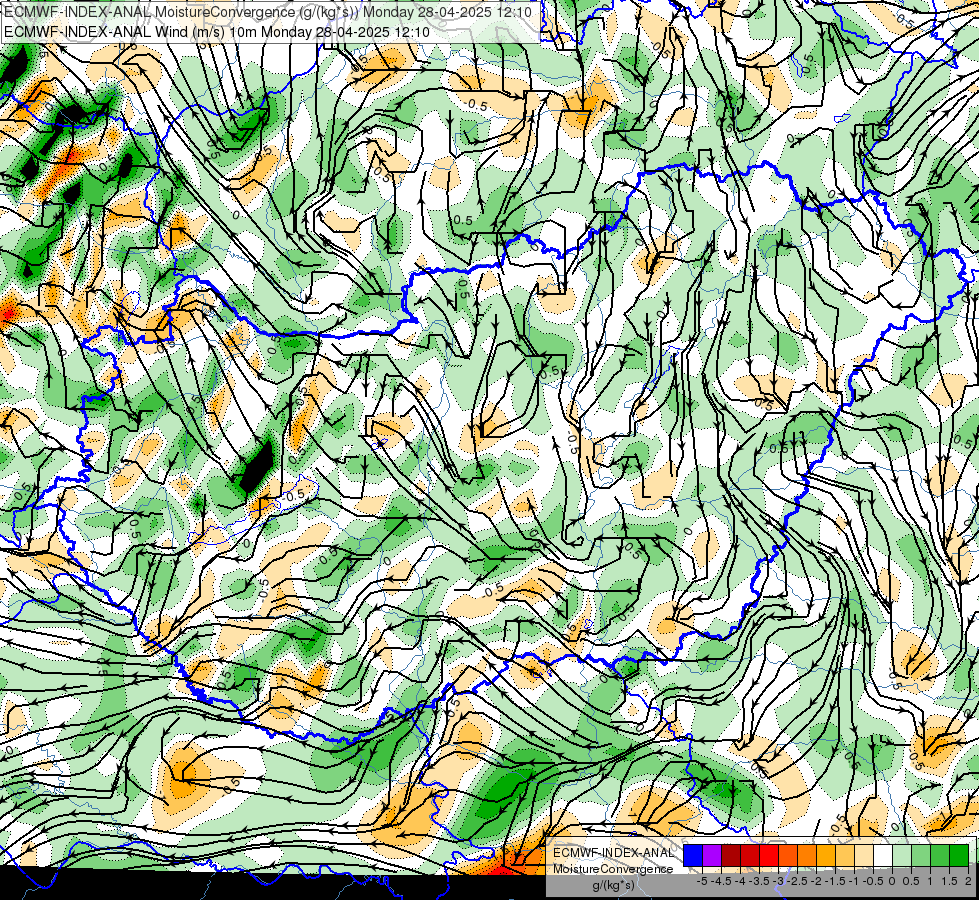Click the 1.5 legend tick label
The width and height of the screenshot is (979, 900).
coord(948,881)
